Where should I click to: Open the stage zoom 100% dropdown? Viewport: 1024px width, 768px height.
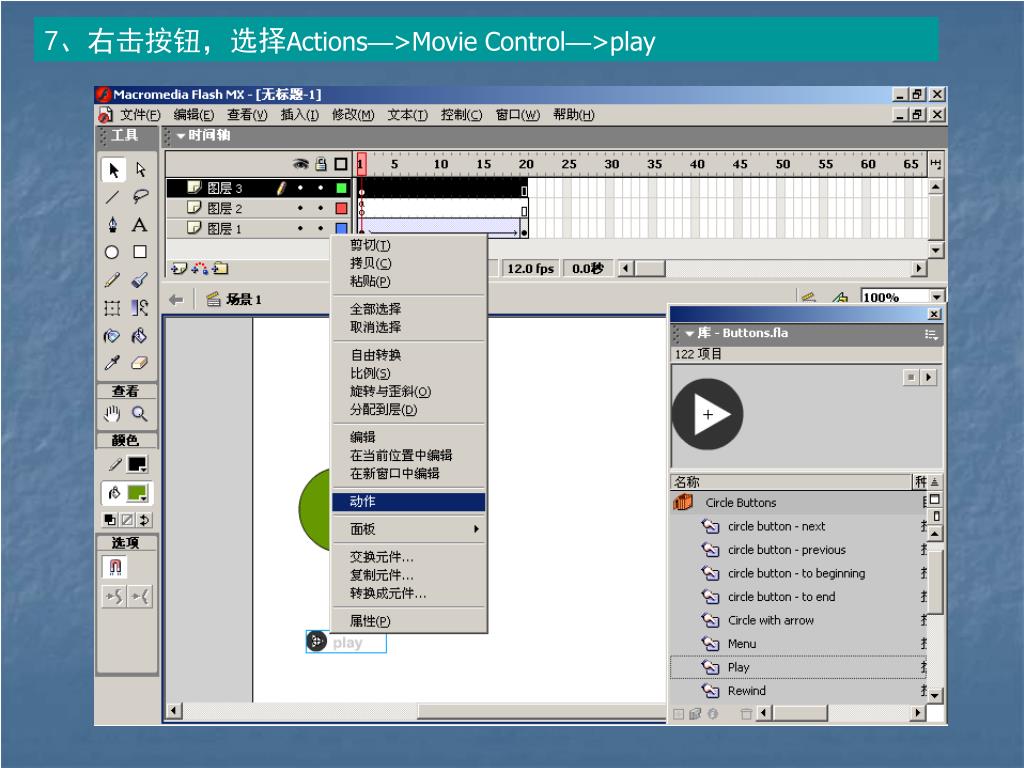pos(936,297)
